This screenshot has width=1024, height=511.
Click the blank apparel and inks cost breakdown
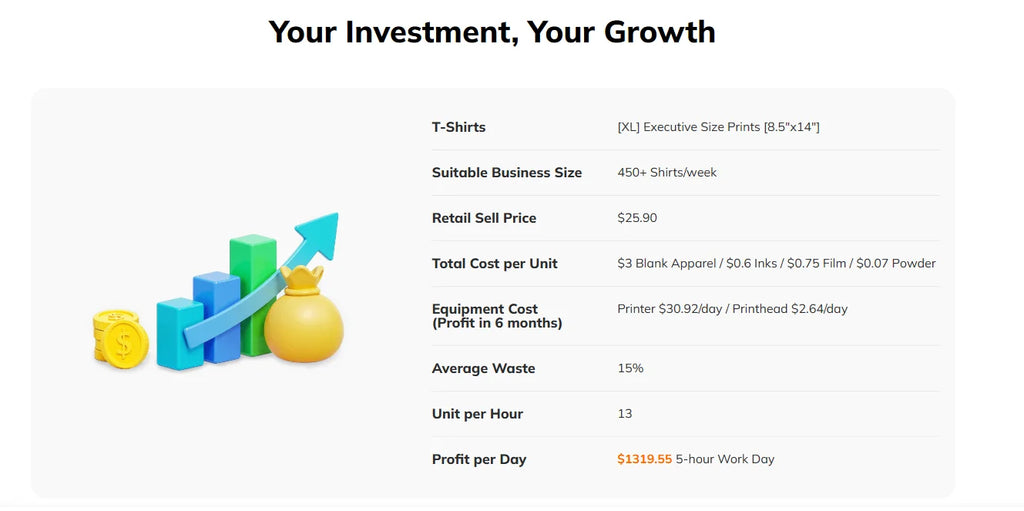[x=776, y=263]
